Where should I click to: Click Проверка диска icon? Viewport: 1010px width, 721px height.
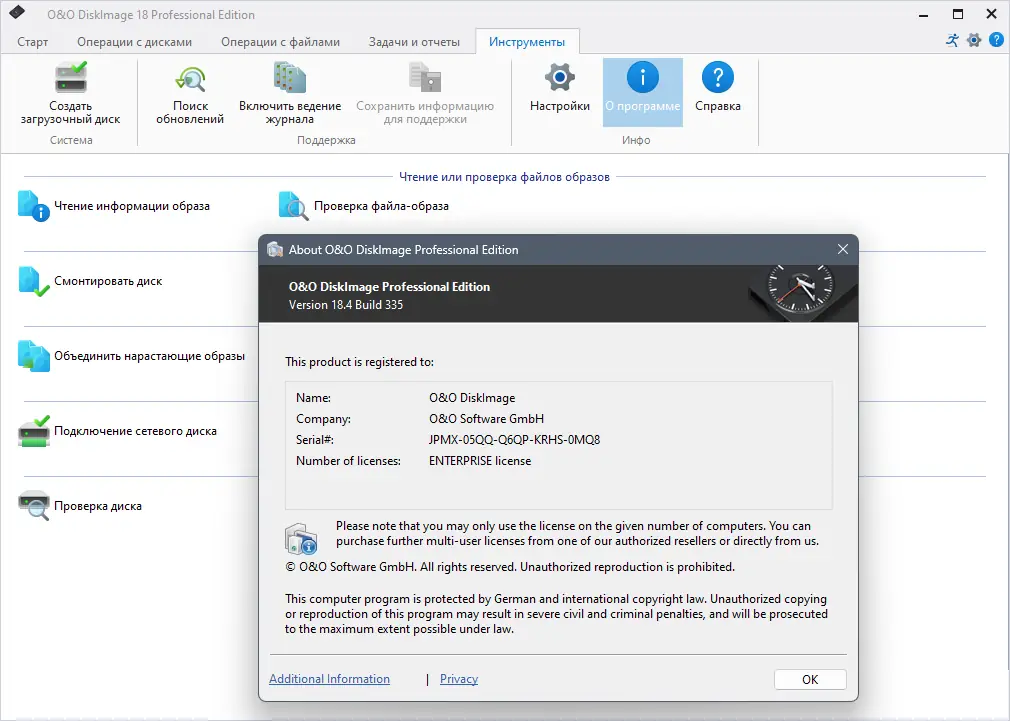coord(33,506)
